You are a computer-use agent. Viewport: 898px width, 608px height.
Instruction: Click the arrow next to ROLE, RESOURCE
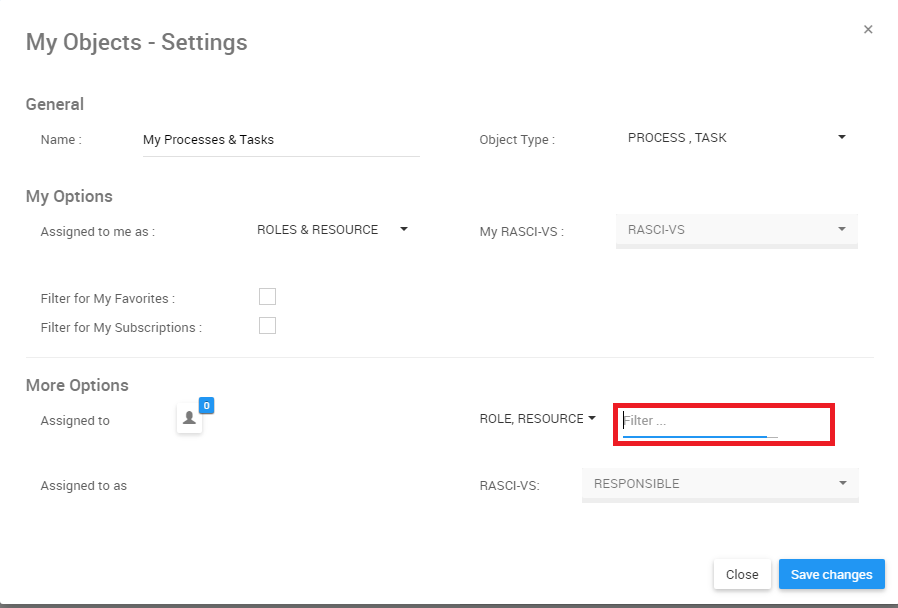tap(592, 418)
